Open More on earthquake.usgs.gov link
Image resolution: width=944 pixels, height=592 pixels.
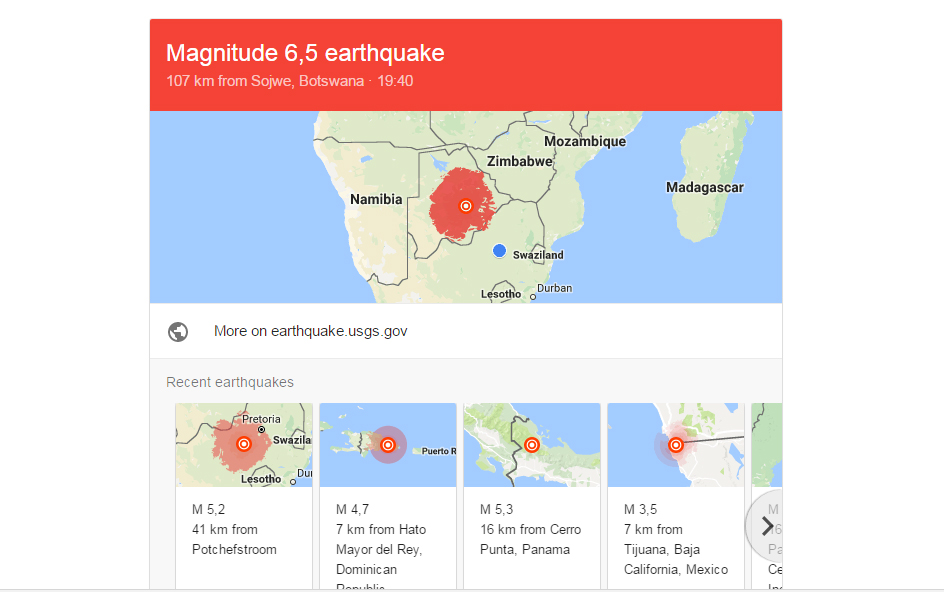point(310,331)
